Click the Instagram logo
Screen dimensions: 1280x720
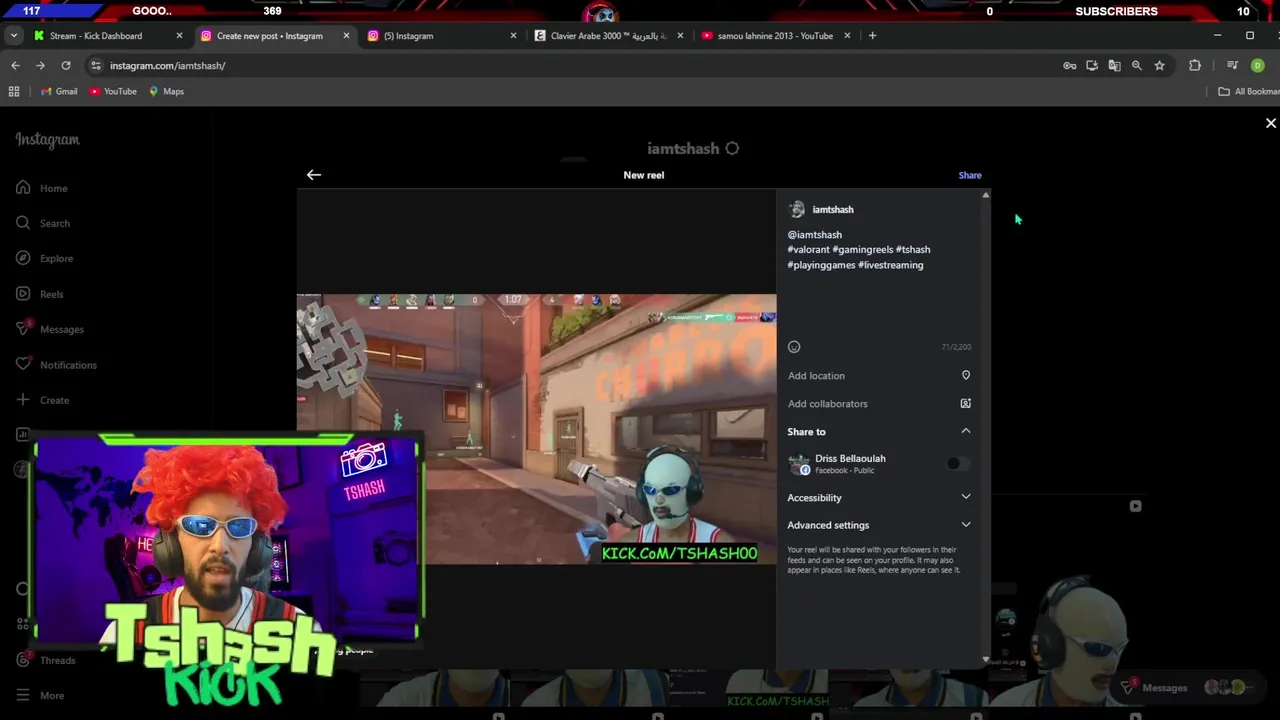point(47,140)
